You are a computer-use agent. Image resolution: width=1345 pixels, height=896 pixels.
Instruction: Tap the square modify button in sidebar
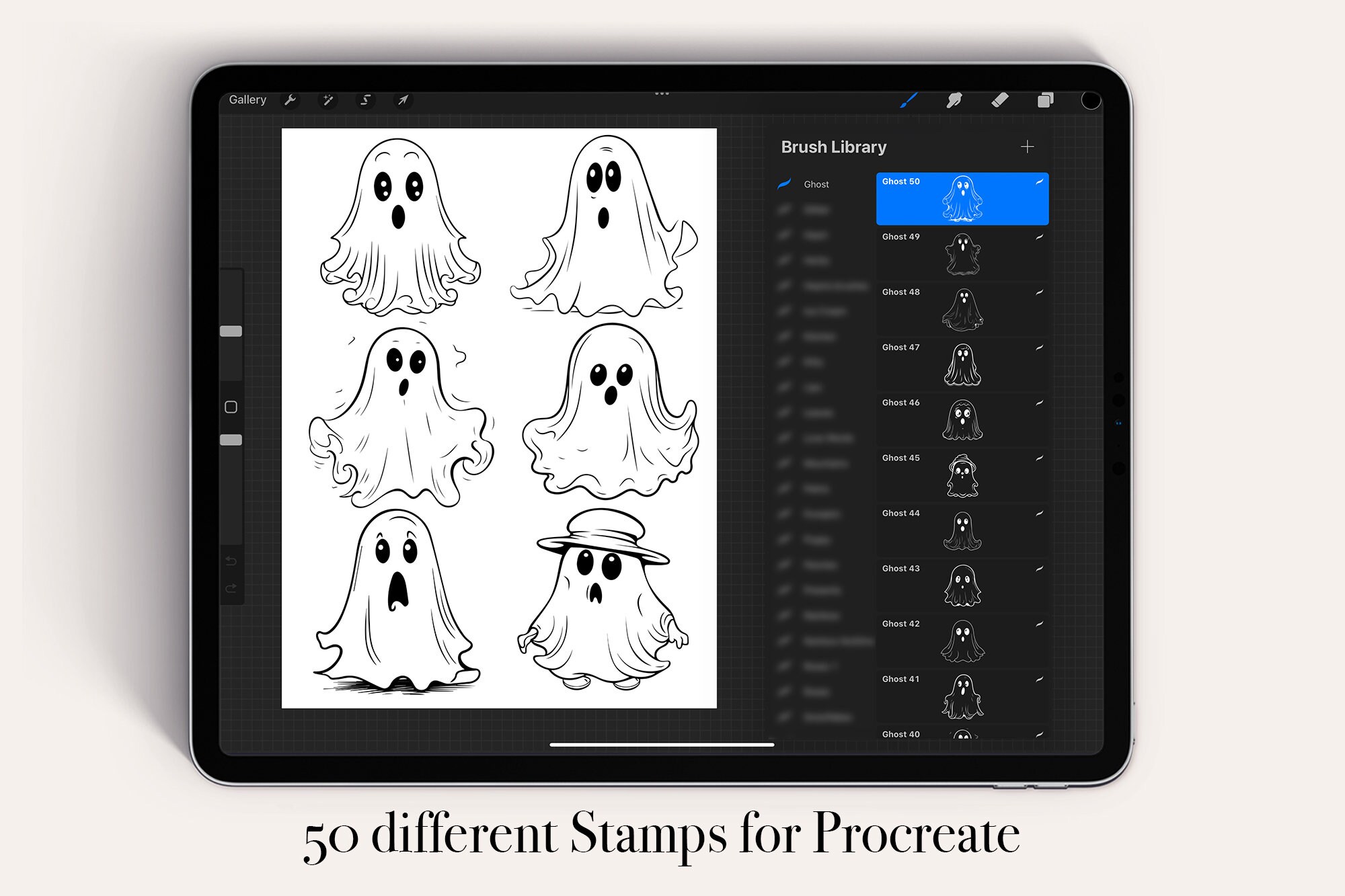[231, 407]
